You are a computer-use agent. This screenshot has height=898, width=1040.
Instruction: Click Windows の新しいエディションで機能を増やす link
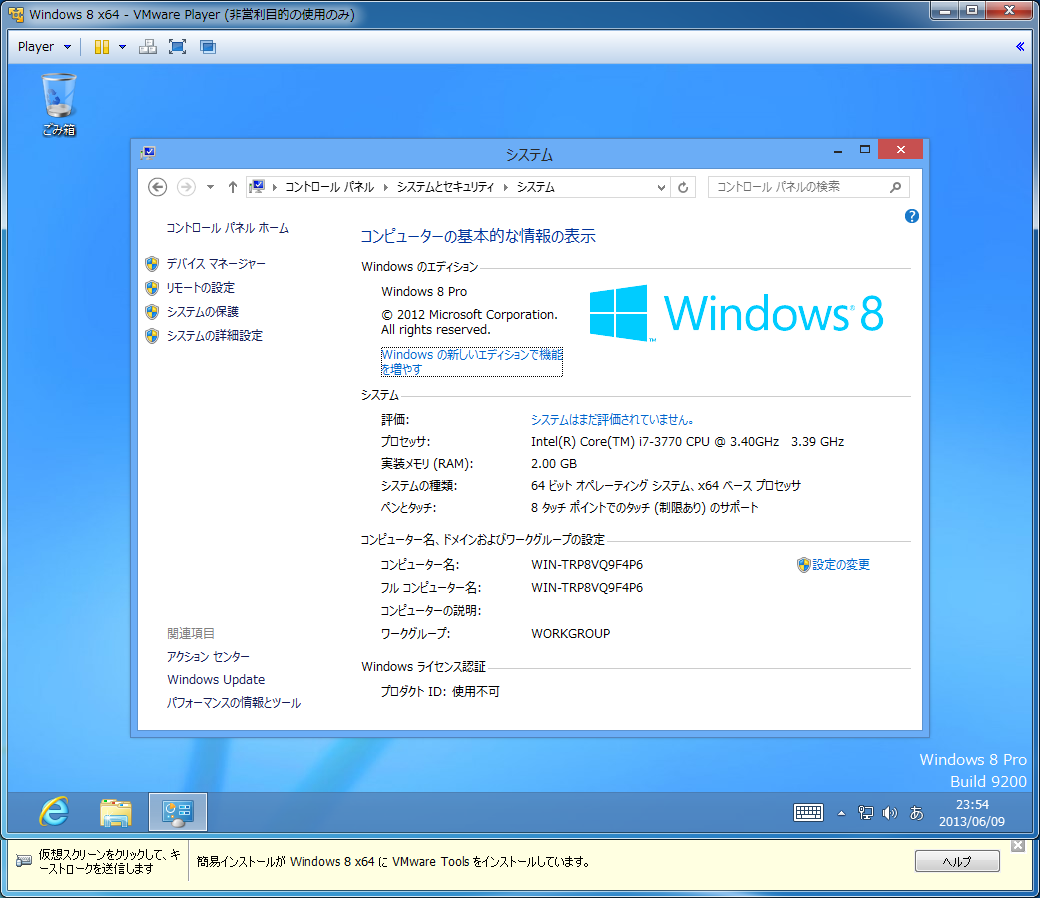pos(472,361)
